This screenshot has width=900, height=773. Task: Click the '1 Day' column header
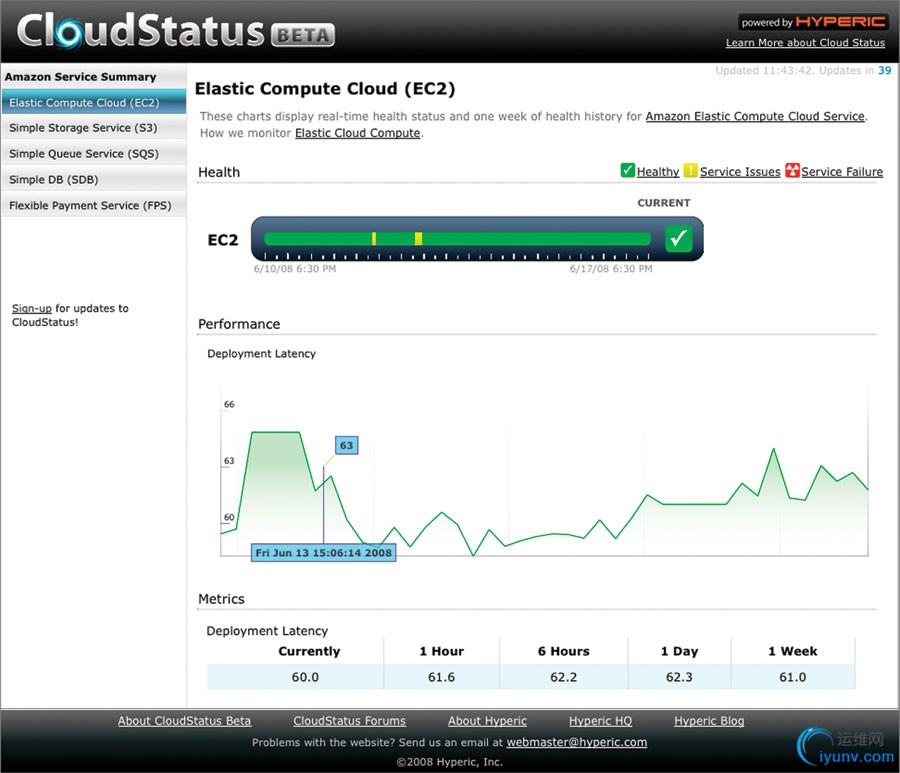[679, 651]
